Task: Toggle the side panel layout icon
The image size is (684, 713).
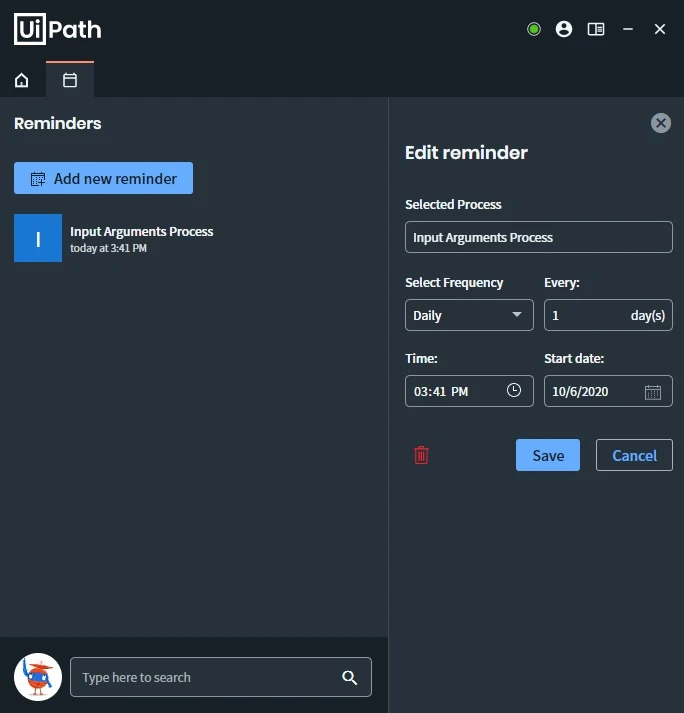Action: pyautogui.click(x=596, y=29)
